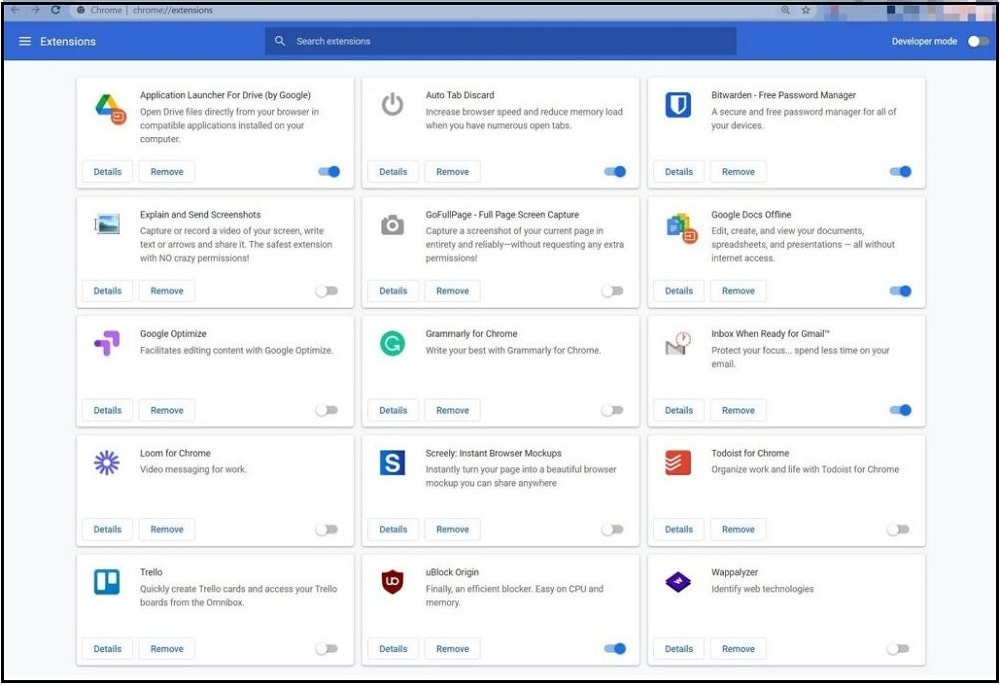Open Details for Wappalyzer

pyautogui.click(x=679, y=649)
